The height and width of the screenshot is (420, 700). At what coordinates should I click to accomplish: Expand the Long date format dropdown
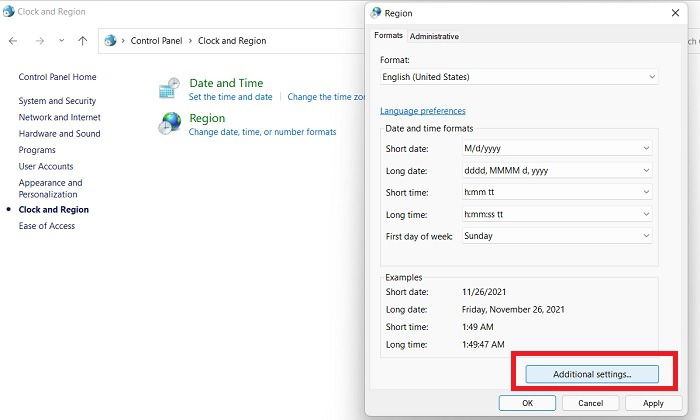pos(557,170)
